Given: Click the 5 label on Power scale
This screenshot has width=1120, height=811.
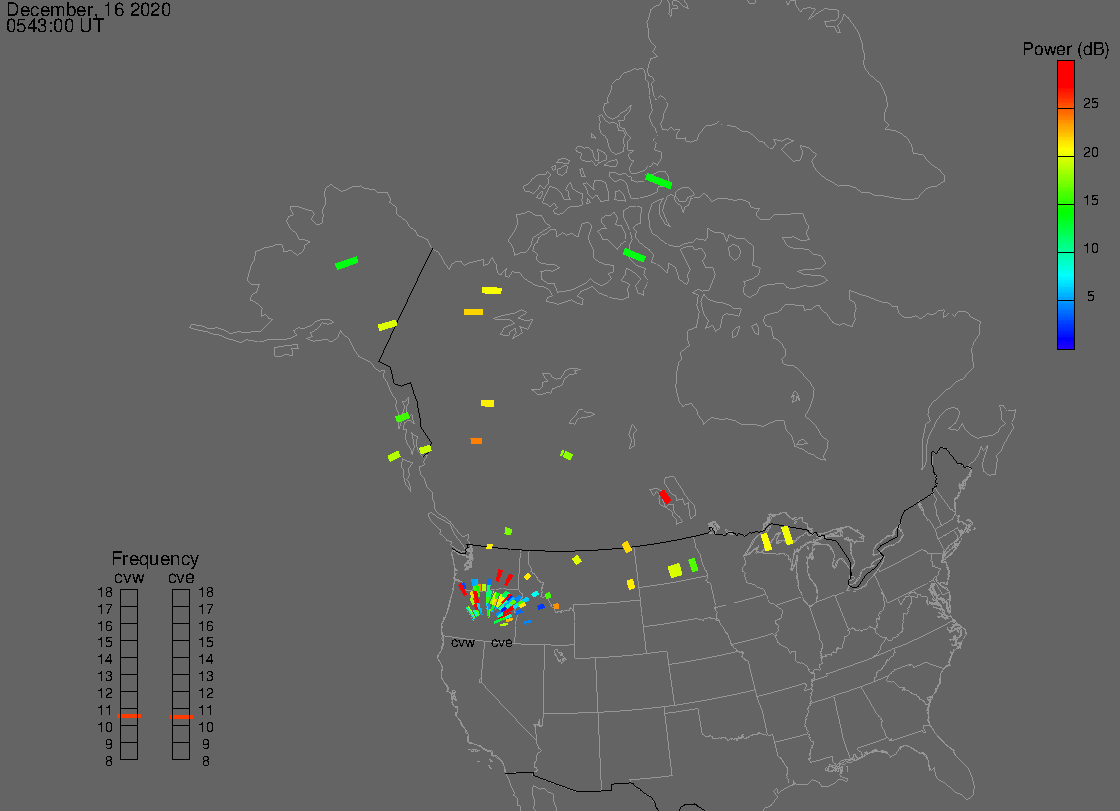Looking at the screenshot, I should (1091, 296).
